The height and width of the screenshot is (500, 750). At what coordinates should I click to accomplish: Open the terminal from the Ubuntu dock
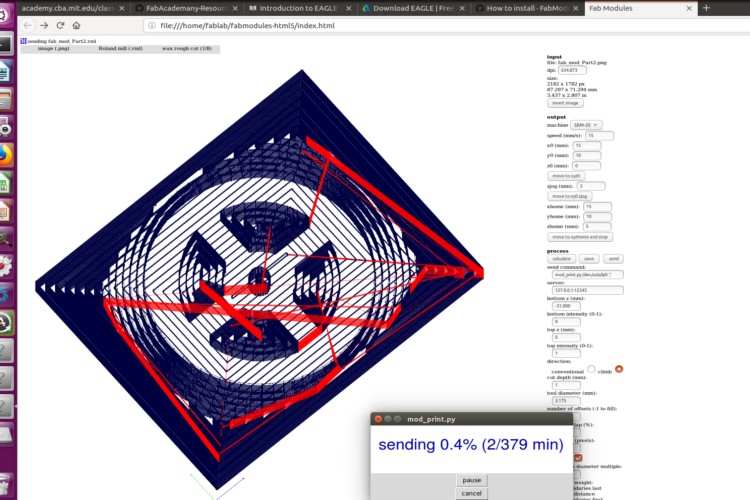click(x=6, y=44)
